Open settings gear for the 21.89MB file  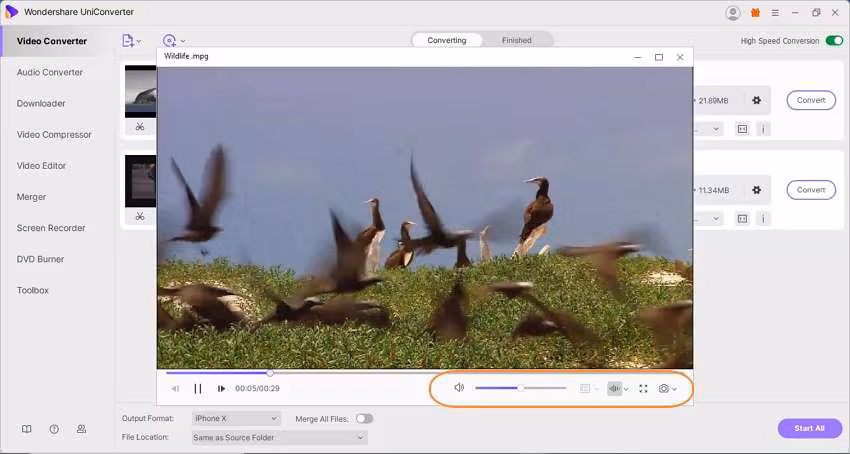coord(756,100)
